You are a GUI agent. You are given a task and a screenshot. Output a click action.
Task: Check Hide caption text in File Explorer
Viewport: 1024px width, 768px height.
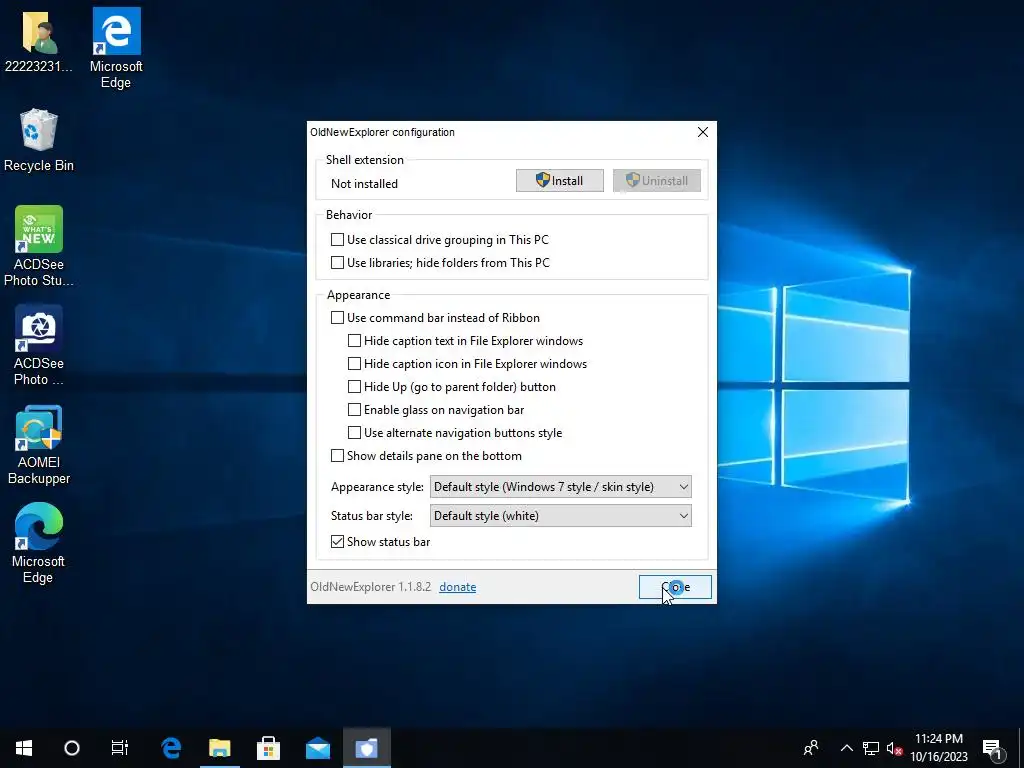click(355, 340)
